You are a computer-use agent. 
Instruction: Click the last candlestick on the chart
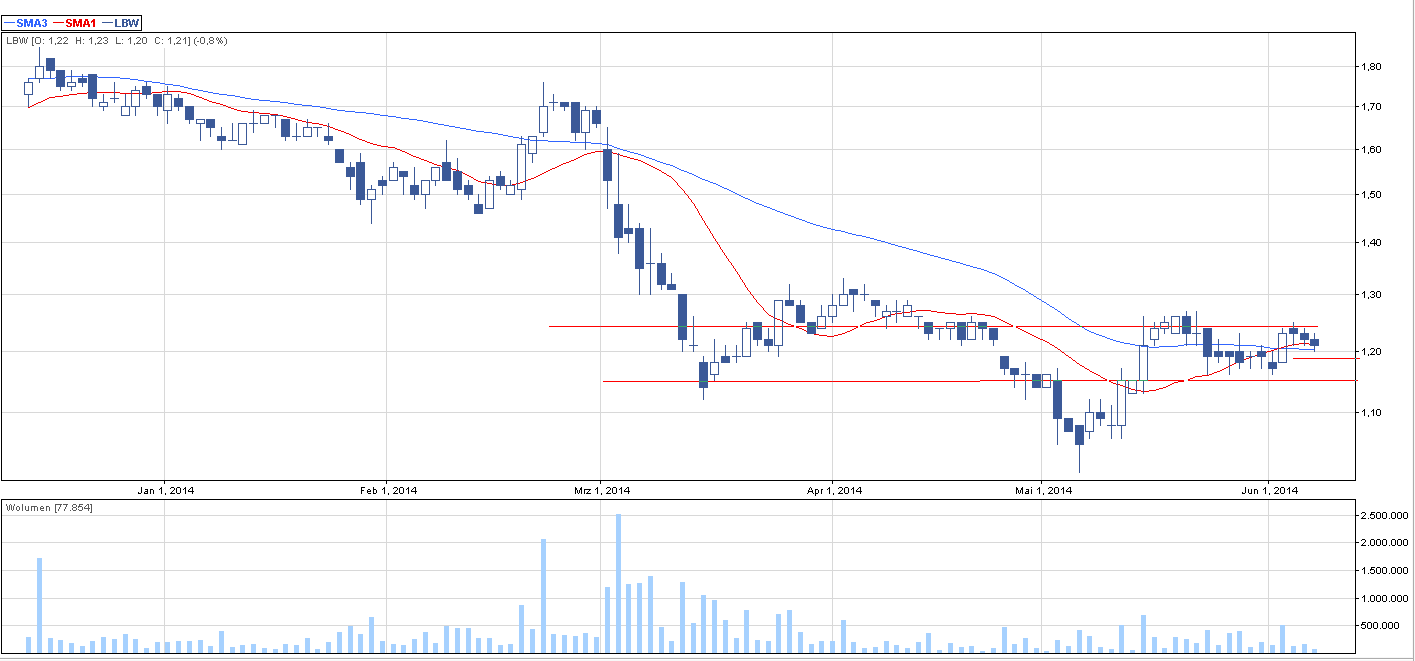click(x=1314, y=343)
